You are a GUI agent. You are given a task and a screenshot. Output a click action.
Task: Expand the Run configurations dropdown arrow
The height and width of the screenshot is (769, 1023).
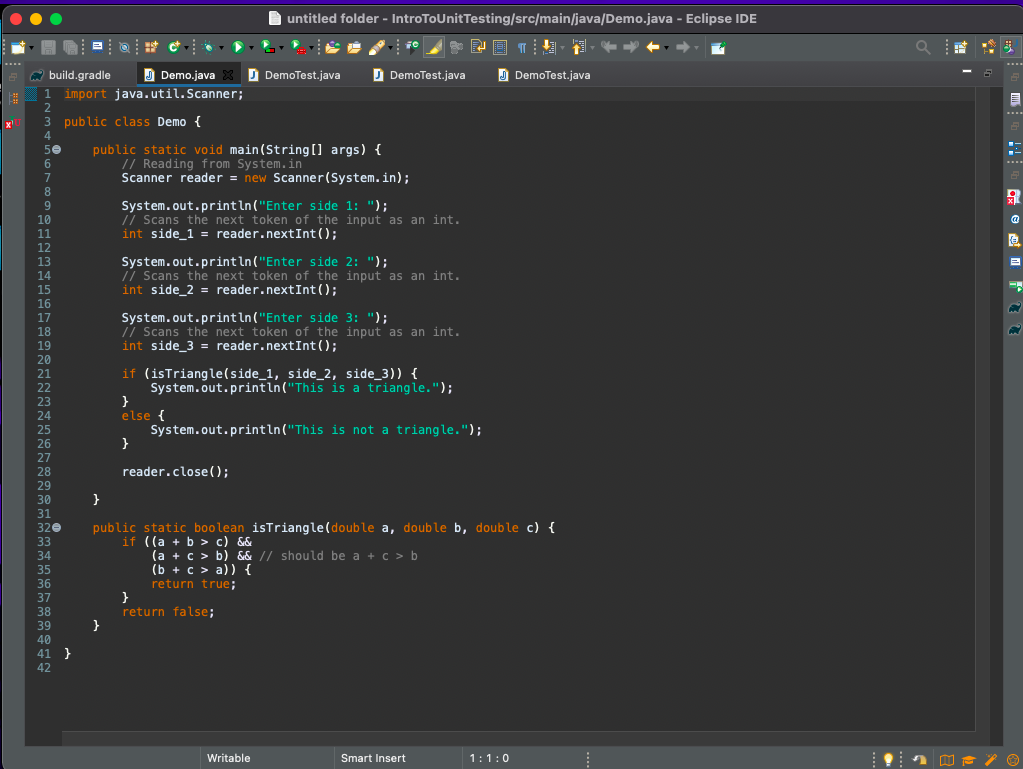coord(251,48)
